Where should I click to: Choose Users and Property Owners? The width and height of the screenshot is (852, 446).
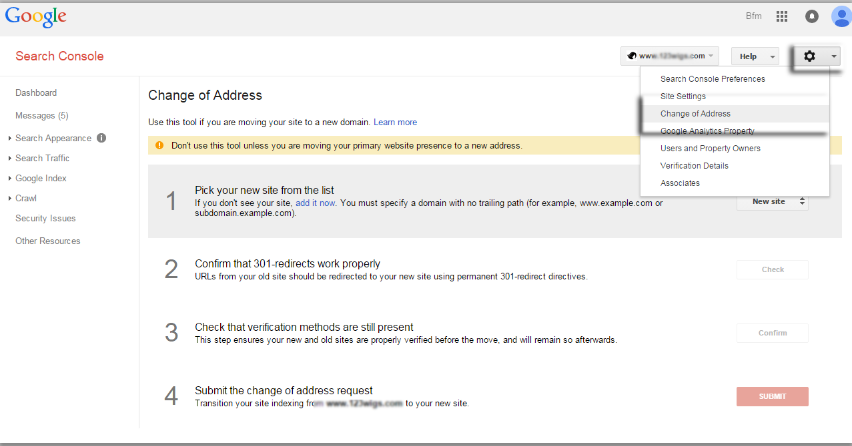(710, 148)
